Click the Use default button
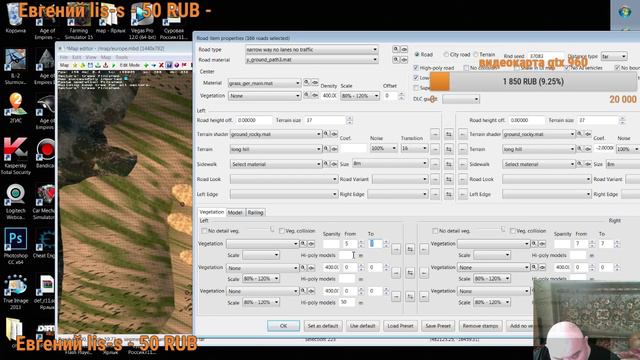The height and width of the screenshot is (360, 640). [x=362, y=326]
